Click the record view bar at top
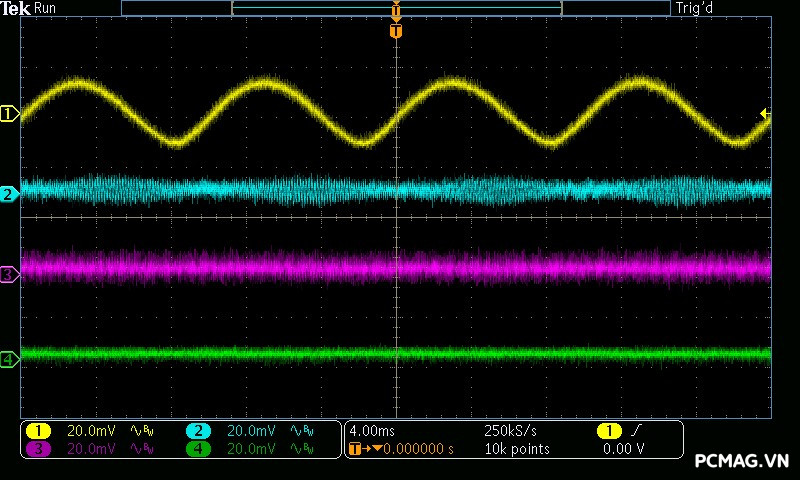This screenshot has height=480, width=800. pyautogui.click(x=396, y=8)
